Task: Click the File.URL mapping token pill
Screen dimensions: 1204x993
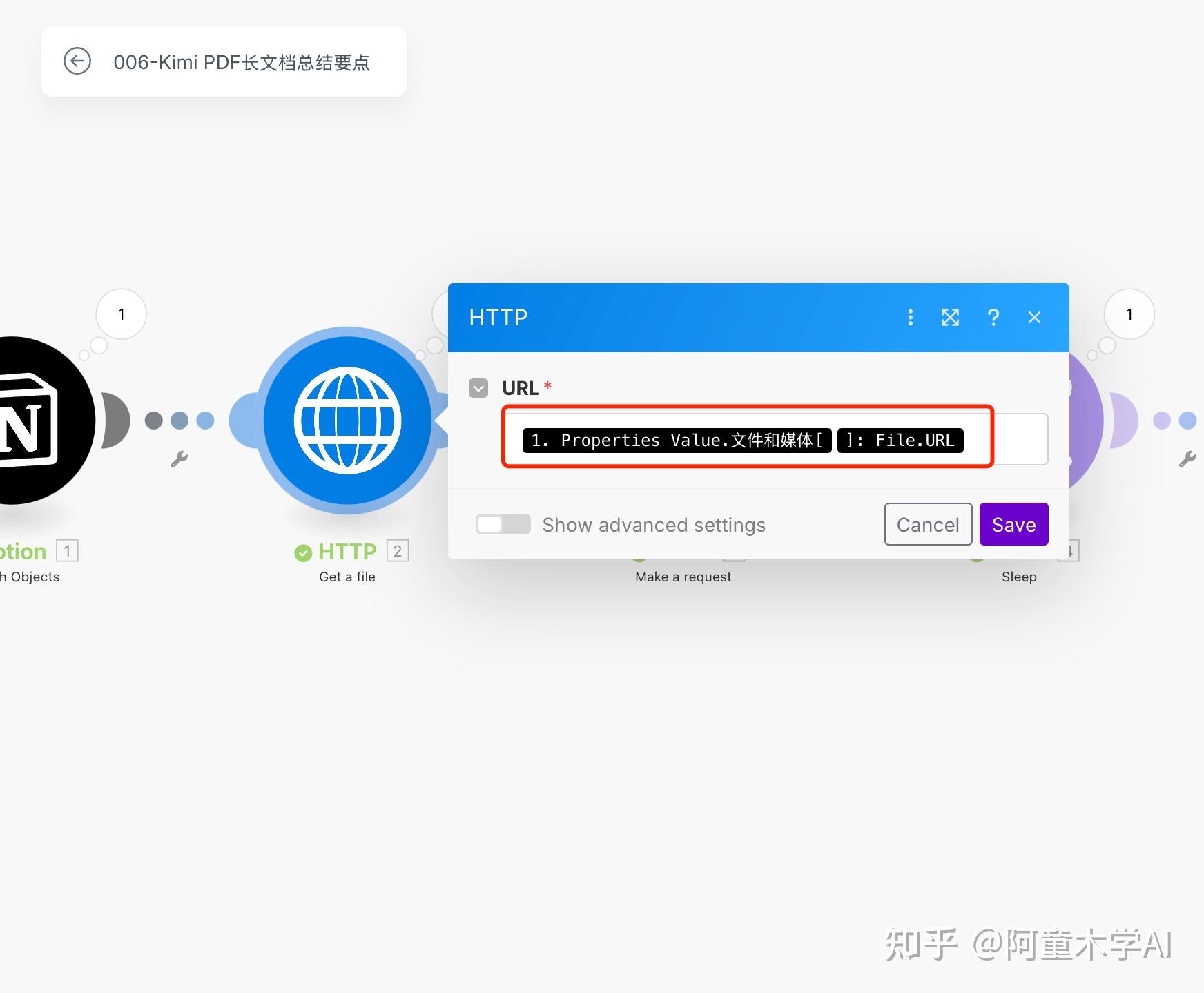Action: [x=900, y=440]
